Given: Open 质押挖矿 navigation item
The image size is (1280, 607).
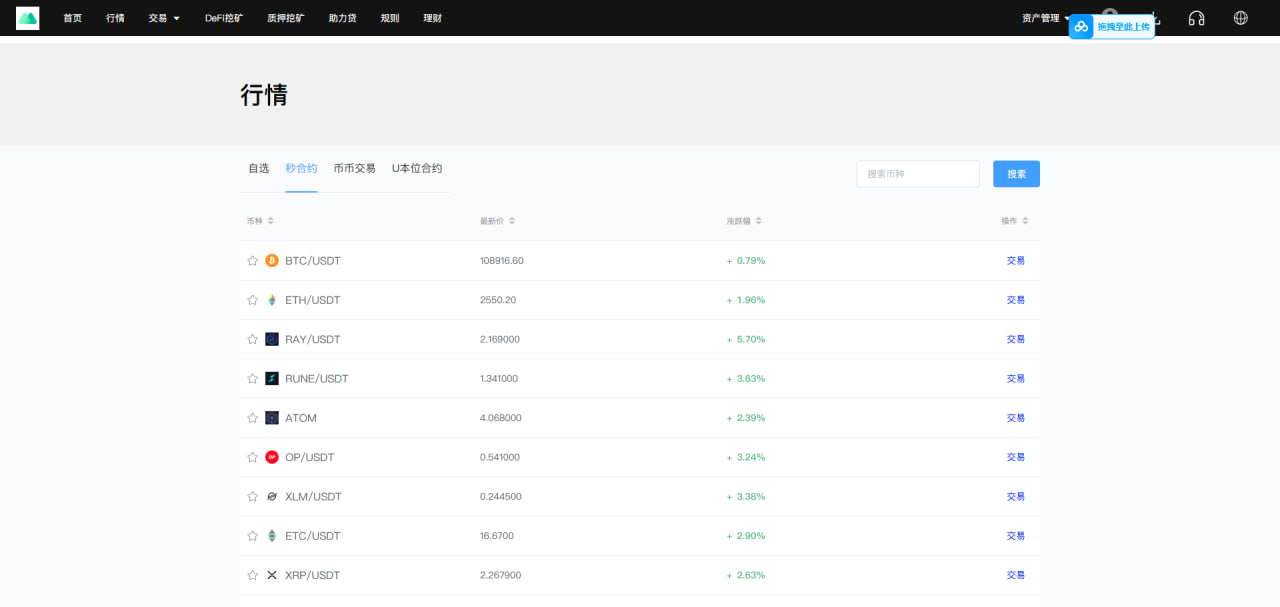Looking at the screenshot, I should click(x=286, y=18).
